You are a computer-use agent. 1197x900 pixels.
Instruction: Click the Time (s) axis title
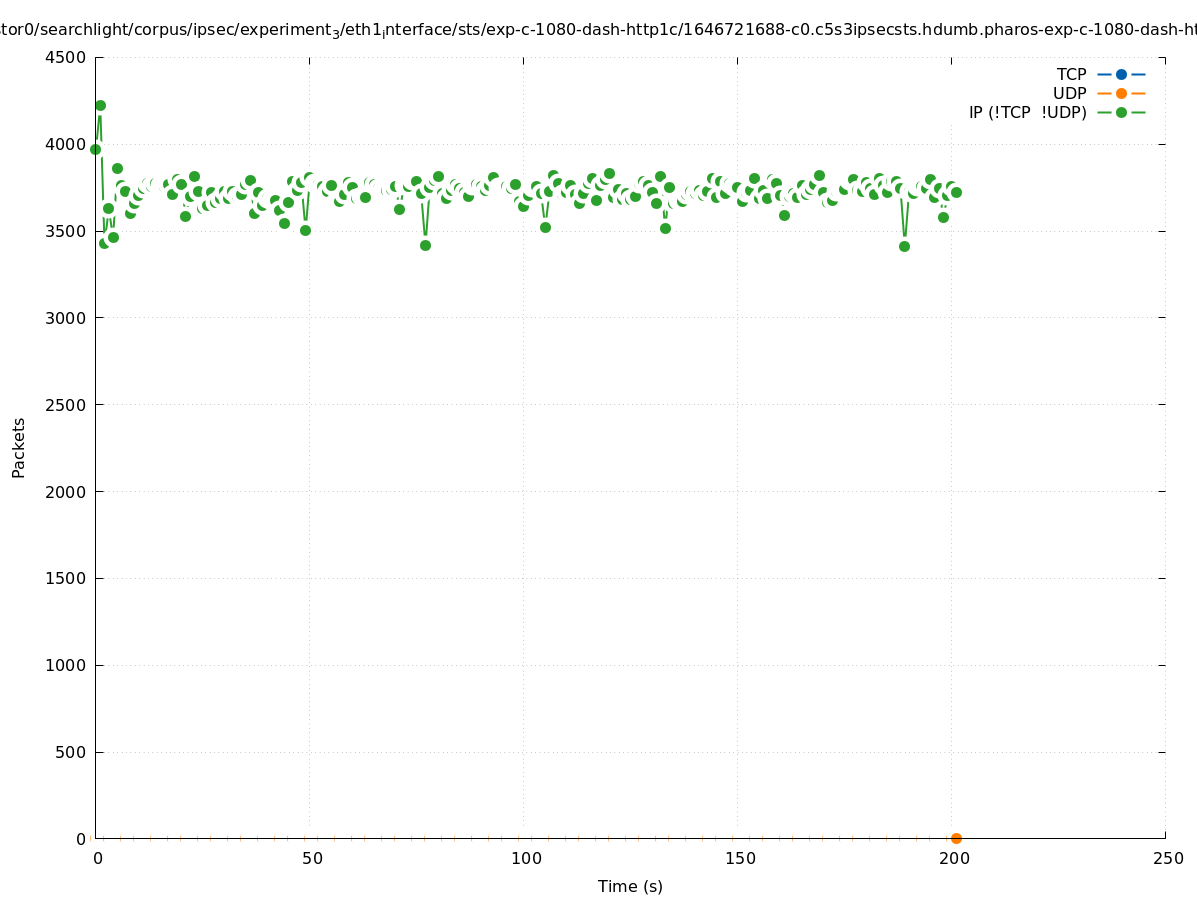(x=630, y=886)
